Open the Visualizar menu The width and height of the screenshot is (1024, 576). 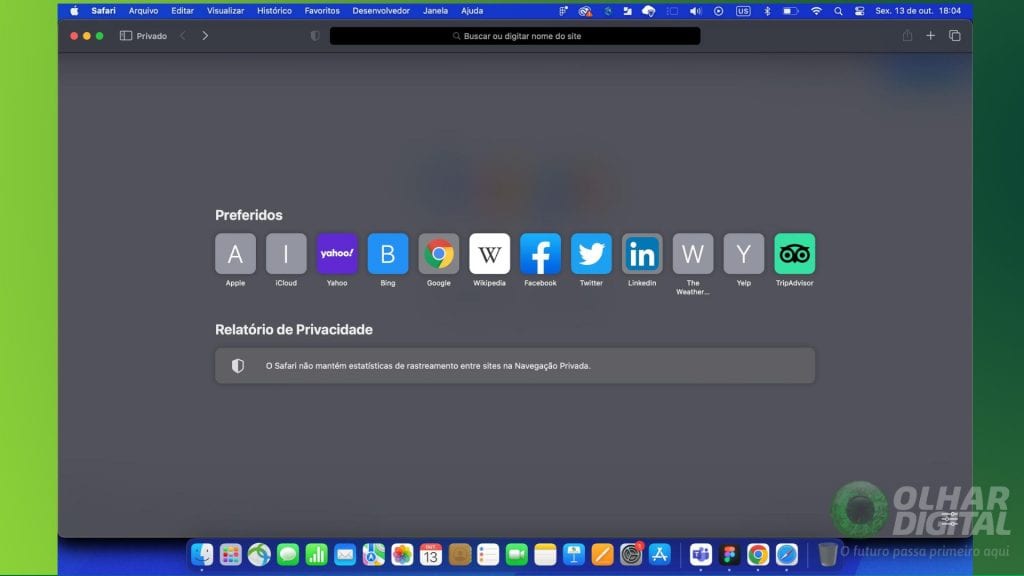[225, 10]
